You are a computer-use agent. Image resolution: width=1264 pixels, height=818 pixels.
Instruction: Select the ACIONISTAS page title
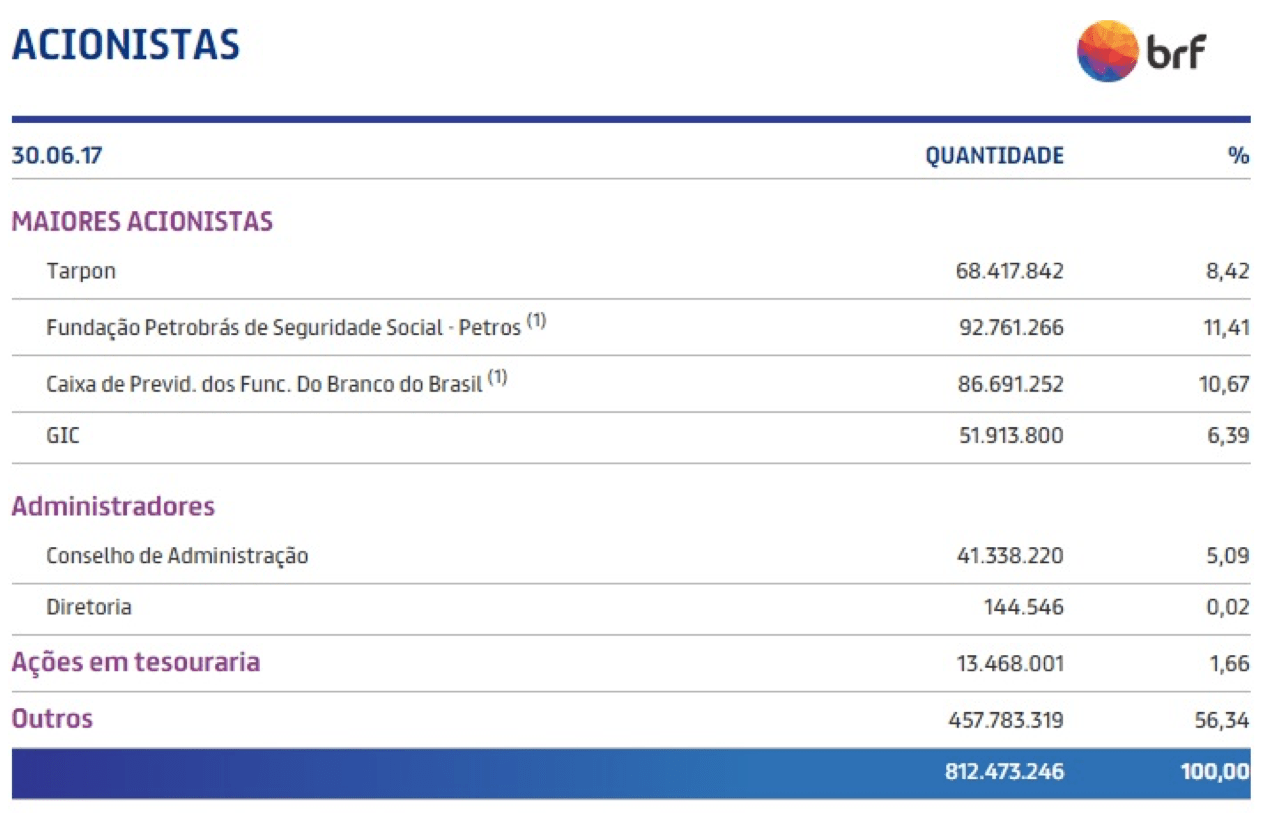(x=126, y=45)
